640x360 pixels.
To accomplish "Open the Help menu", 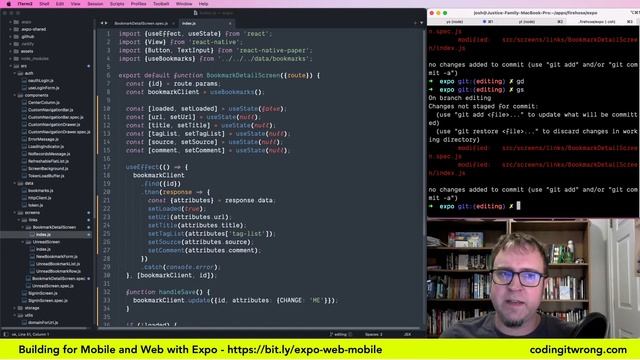I will [x=203, y=4].
